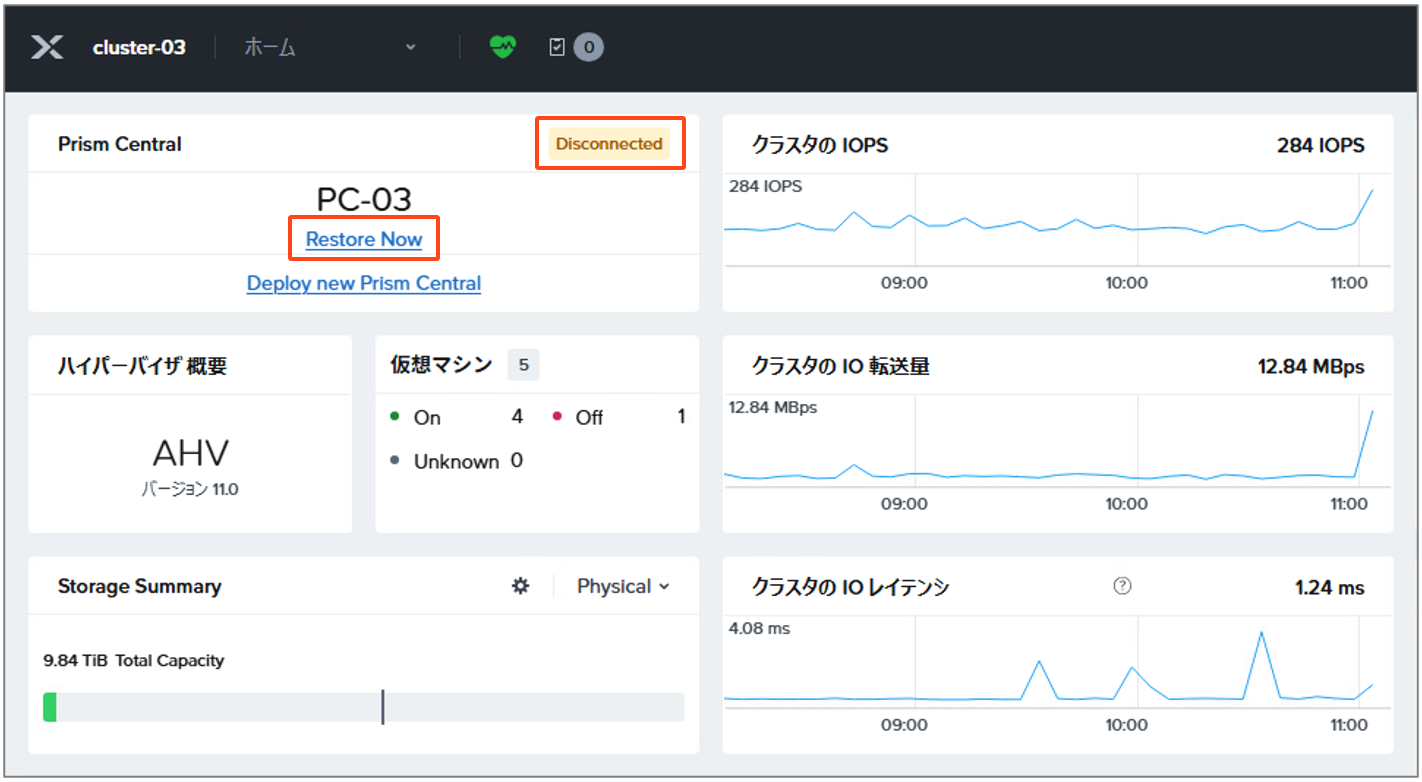Click the 284 IOPS header value
This screenshot has width=1422, height=782.
pyautogui.click(x=1320, y=145)
